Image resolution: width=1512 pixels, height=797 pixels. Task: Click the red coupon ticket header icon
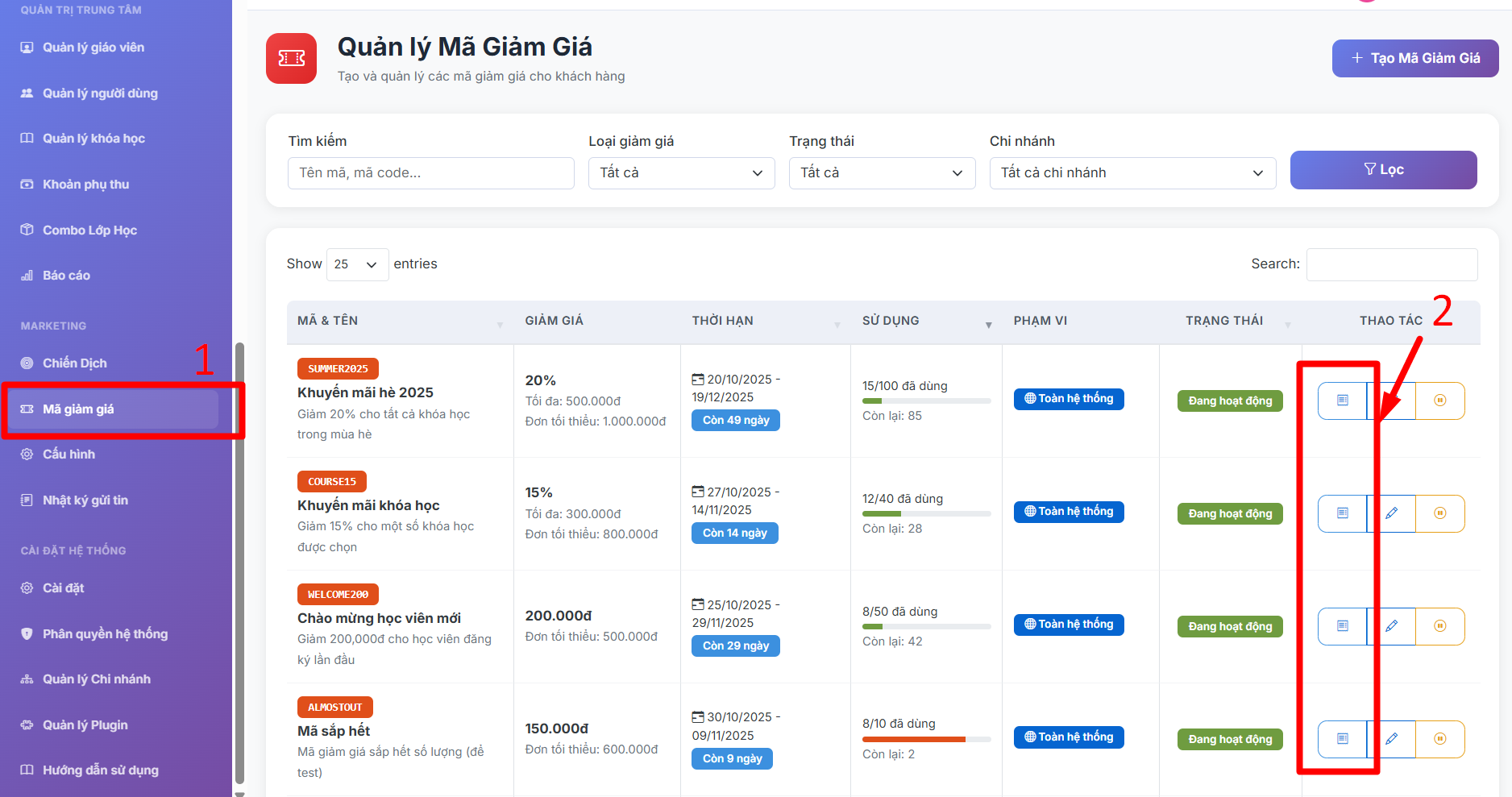[291, 58]
